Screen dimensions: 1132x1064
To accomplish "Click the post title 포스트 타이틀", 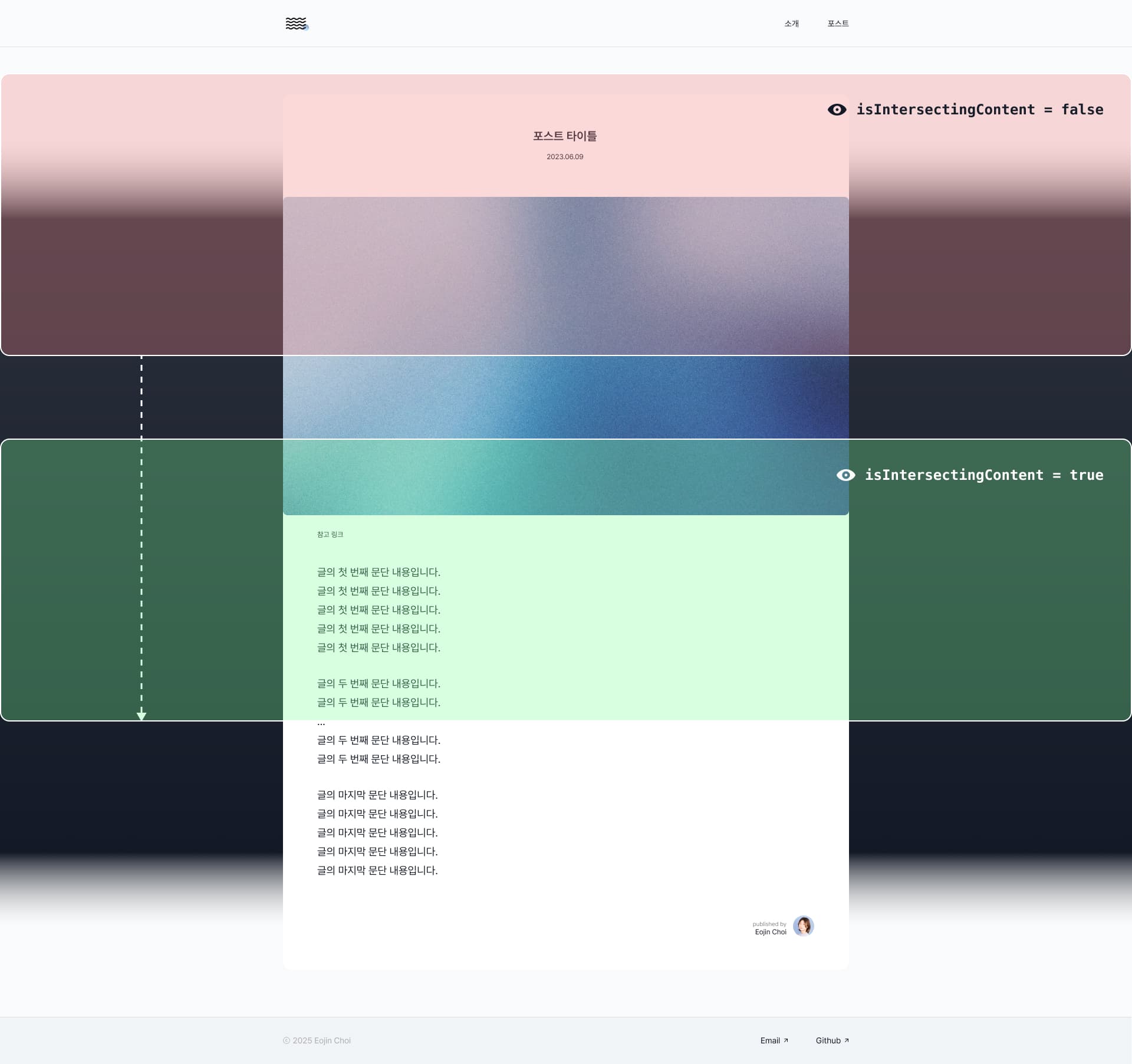I will [x=565, y=136].
